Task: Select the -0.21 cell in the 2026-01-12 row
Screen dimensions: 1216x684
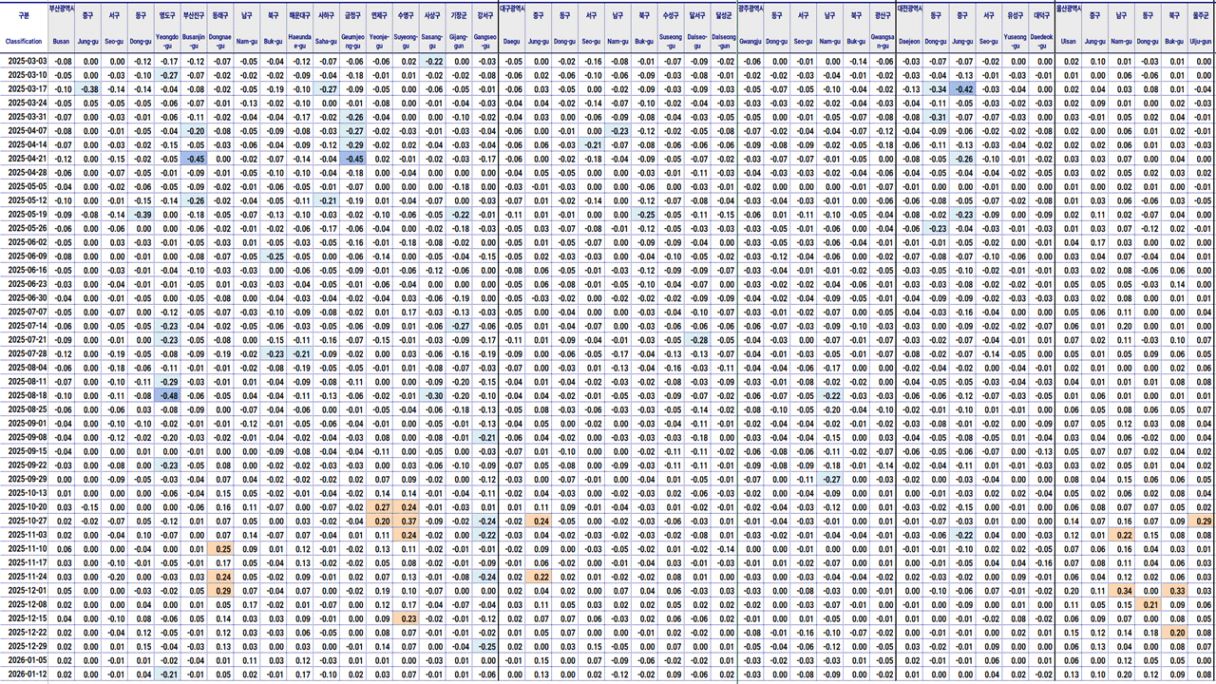Action: tap(169, 674)
